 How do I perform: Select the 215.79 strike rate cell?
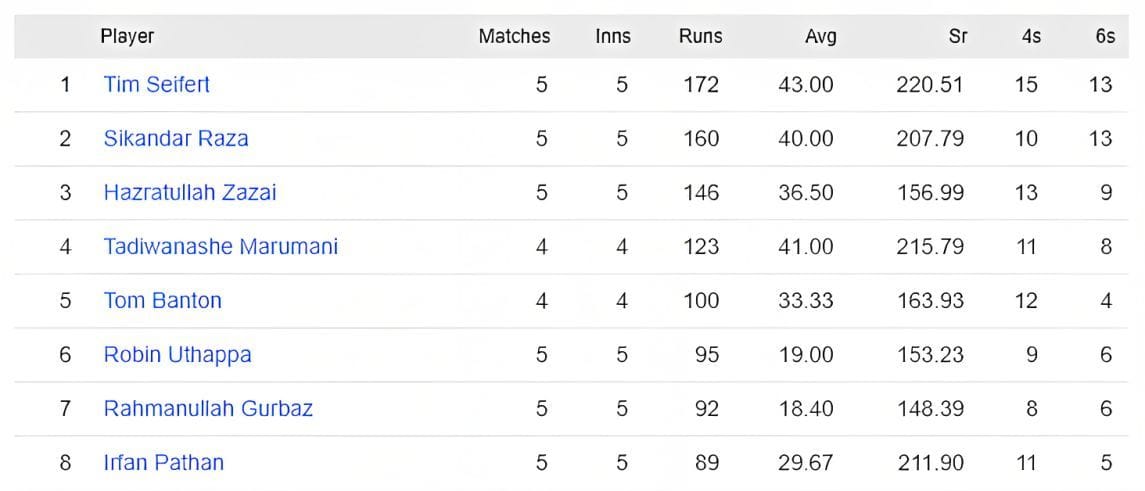930,247
